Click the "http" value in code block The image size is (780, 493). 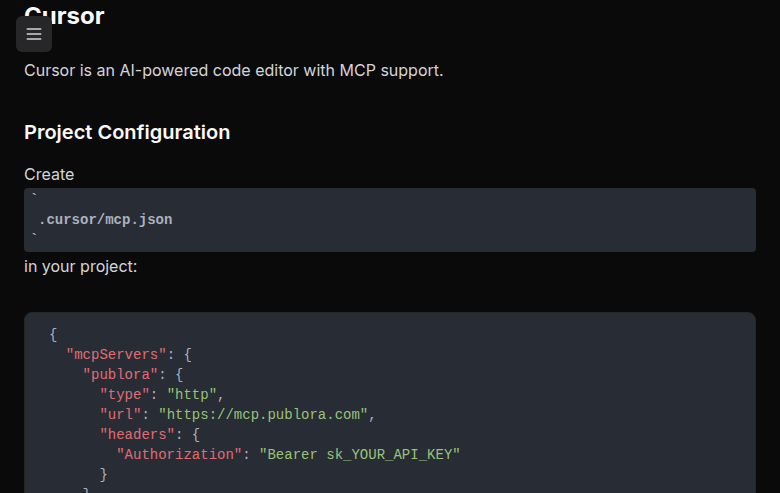coord(192,394)
